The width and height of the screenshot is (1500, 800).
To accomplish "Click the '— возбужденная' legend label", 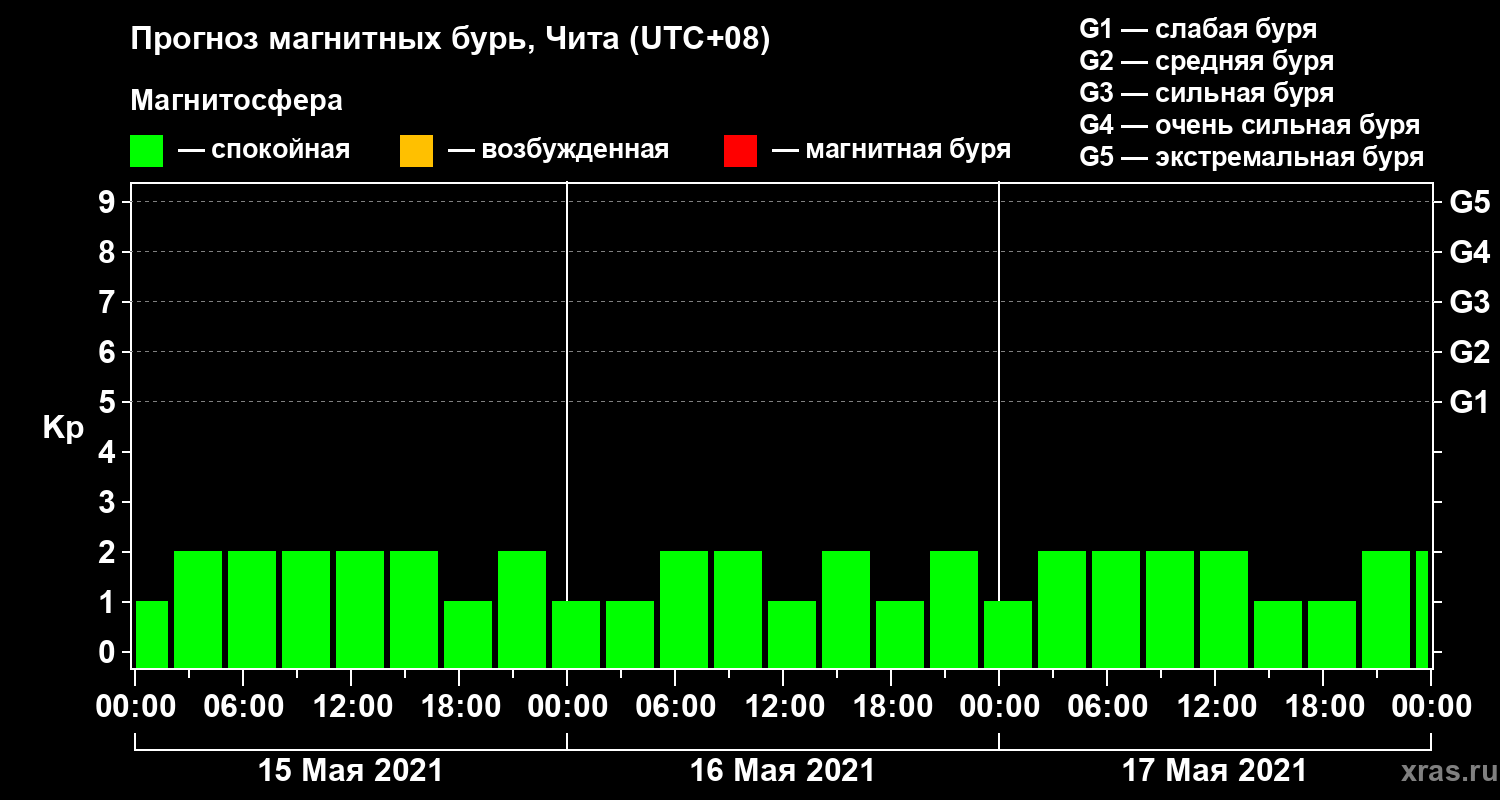I will click(x=558, y=151).
